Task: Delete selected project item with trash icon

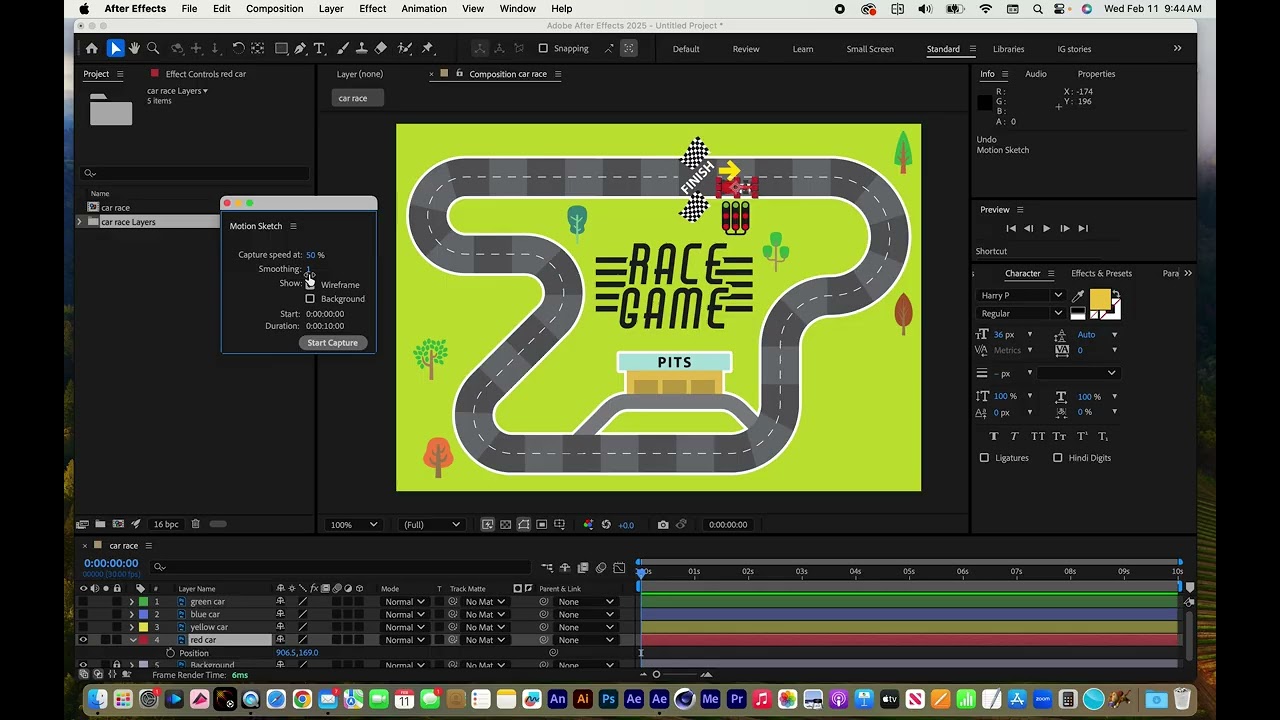Action: tap(196, 524)
